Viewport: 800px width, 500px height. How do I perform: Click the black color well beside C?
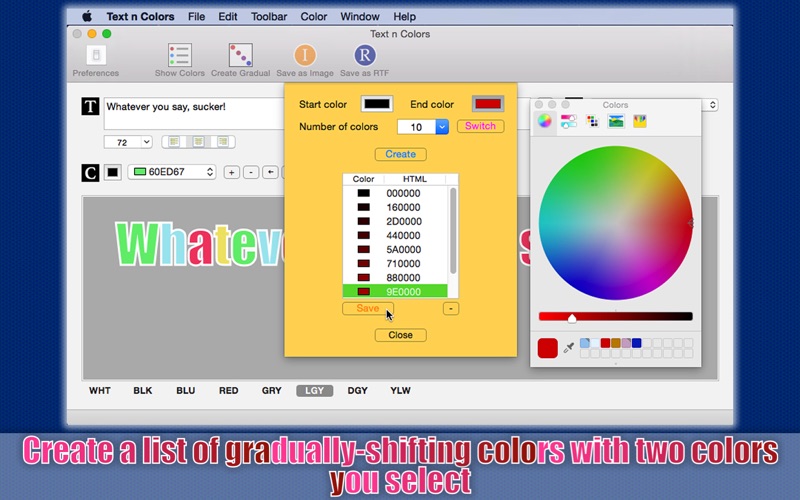113,172
